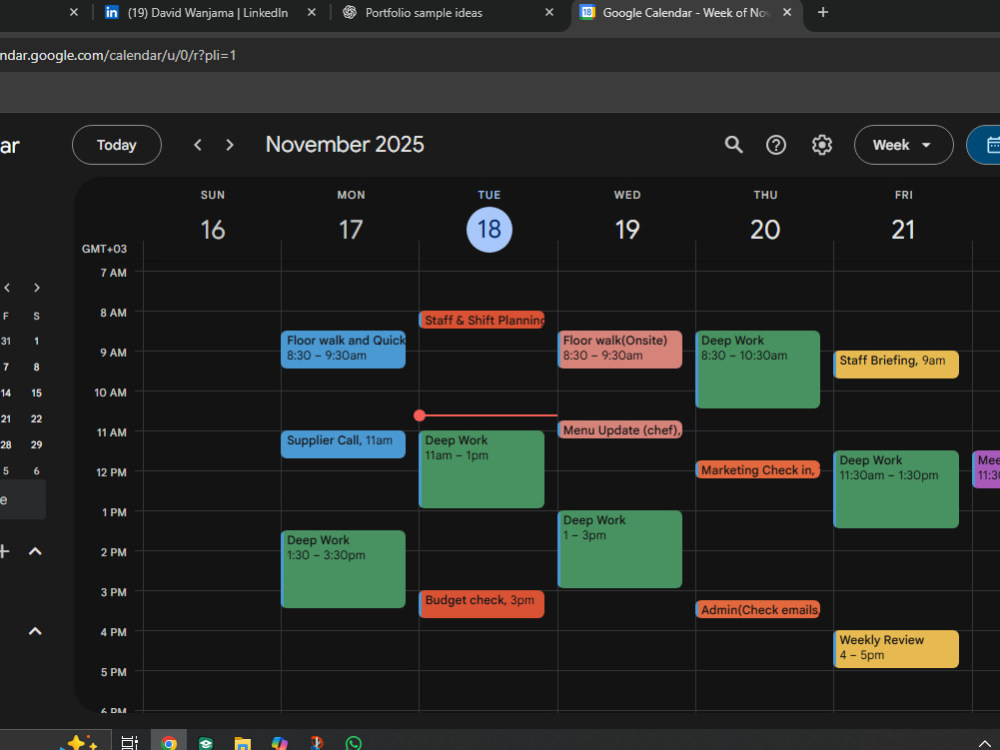Select the Google Calendar browser tab

pos(686,13)
